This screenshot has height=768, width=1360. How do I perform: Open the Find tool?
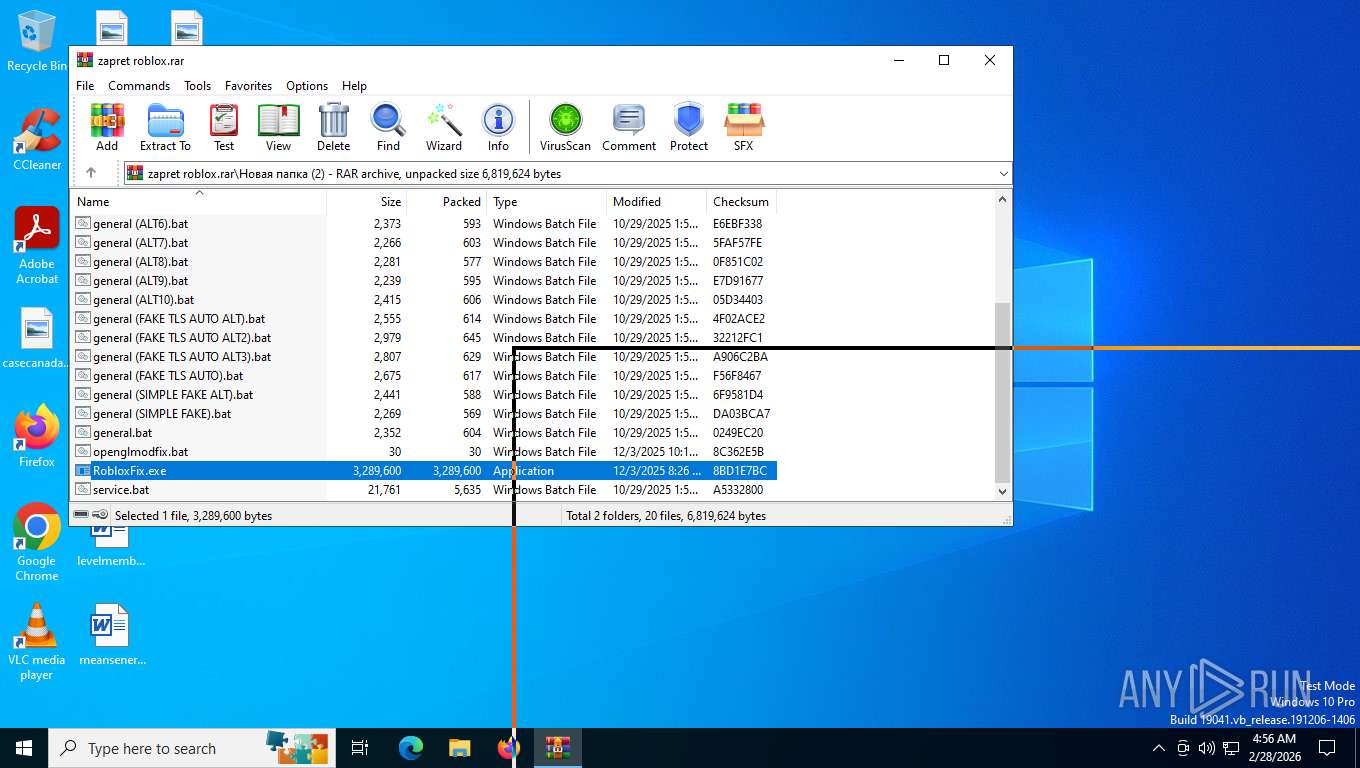(x=388, y=127)
